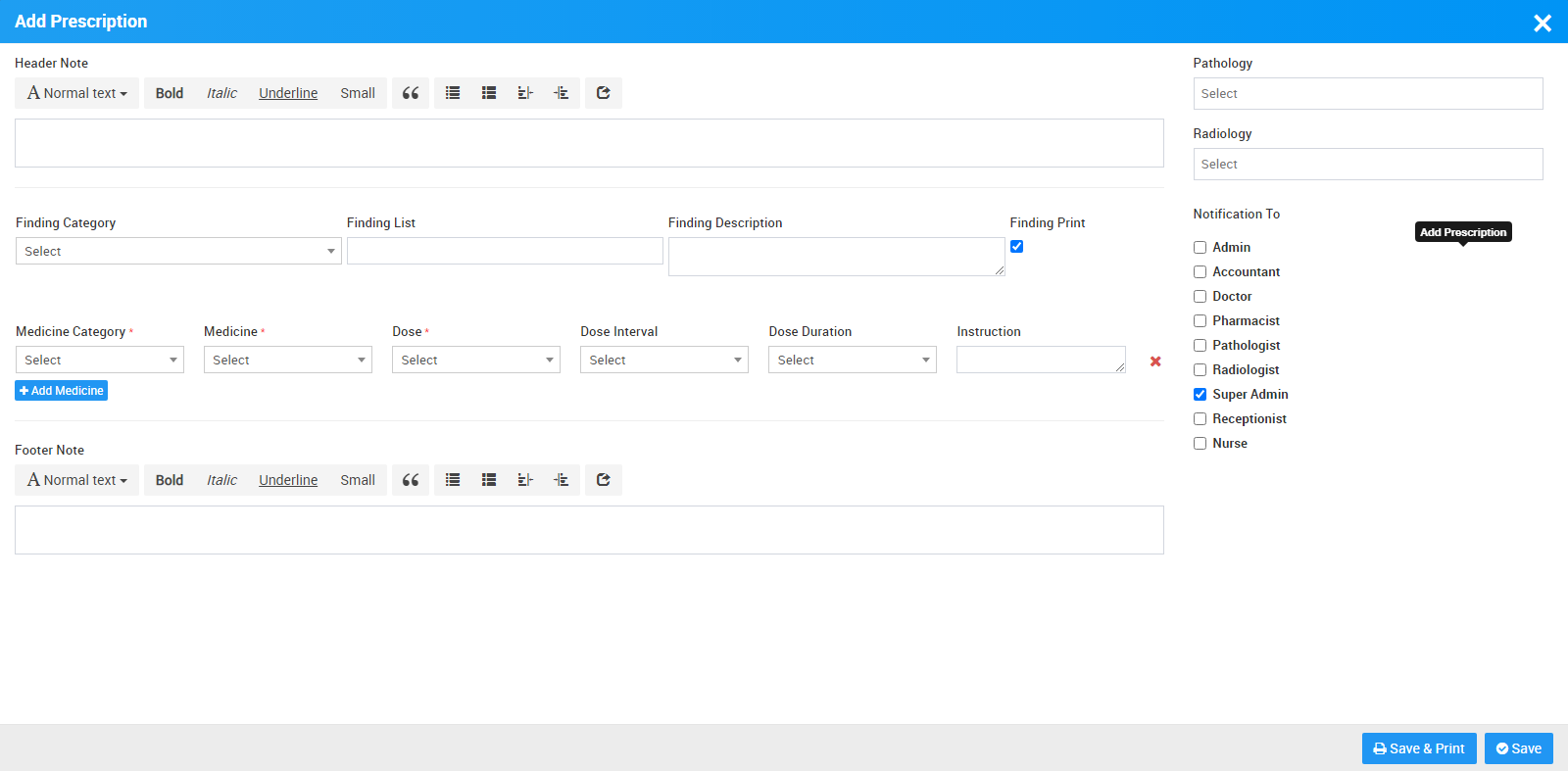Outdent text in Footer Note toolbar
This screenshot has height=771, width=1568.
click(x=525, y=480)
